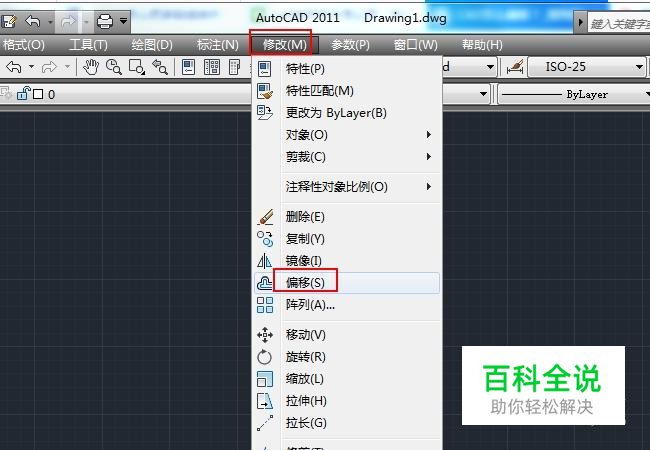The height and width of the screenshot is (450, 650).
Task: Select the Zoom Previous tool
Action: [x=160, y=67]
